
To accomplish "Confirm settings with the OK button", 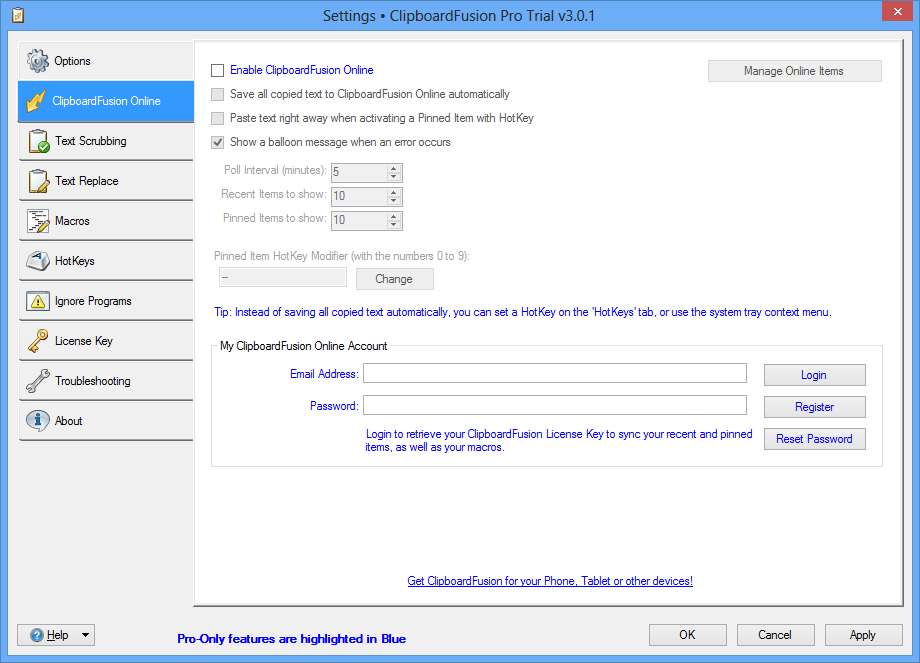I will pos(688,635).
